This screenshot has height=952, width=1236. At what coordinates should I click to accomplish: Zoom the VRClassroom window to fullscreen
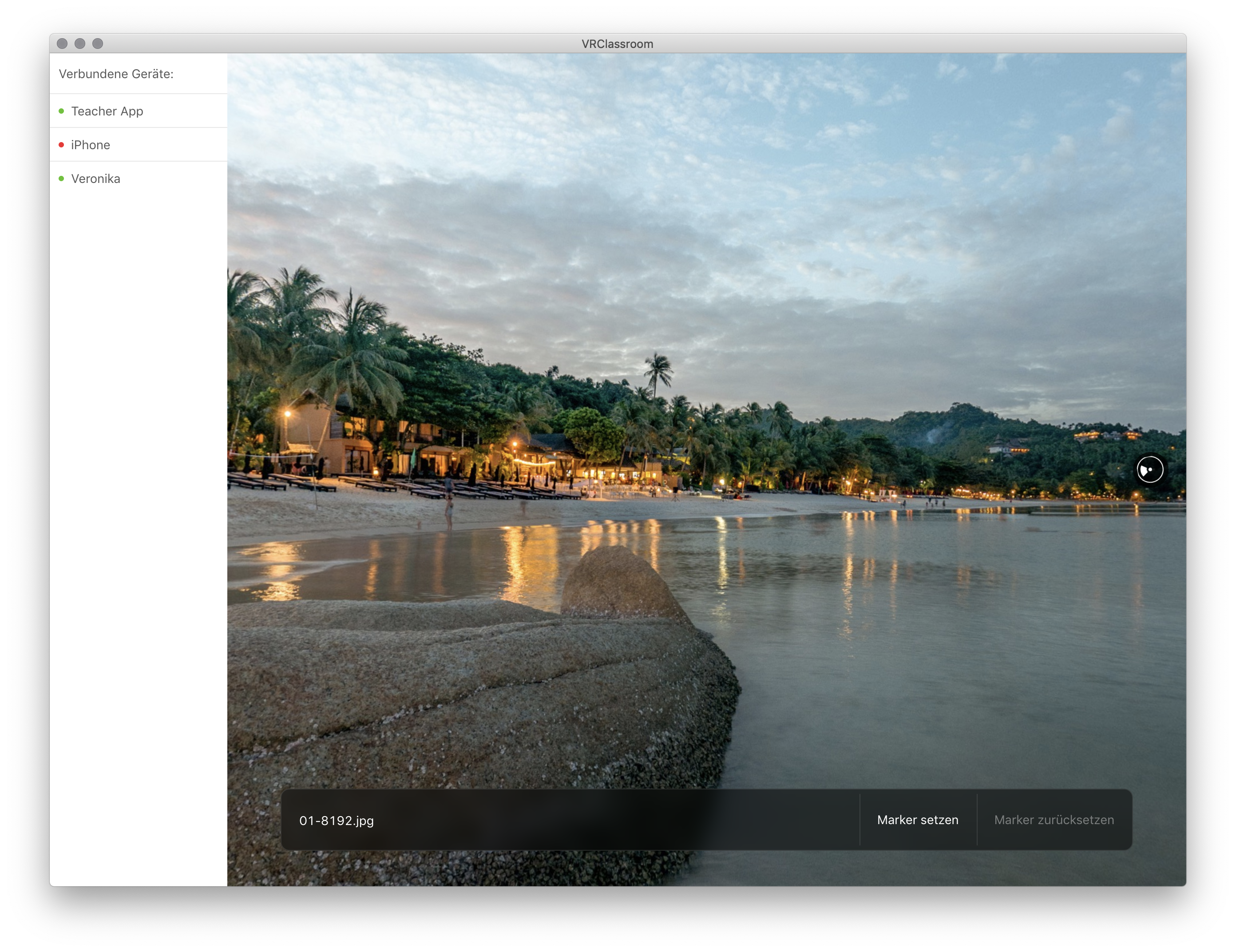click(x=97, y=44)
